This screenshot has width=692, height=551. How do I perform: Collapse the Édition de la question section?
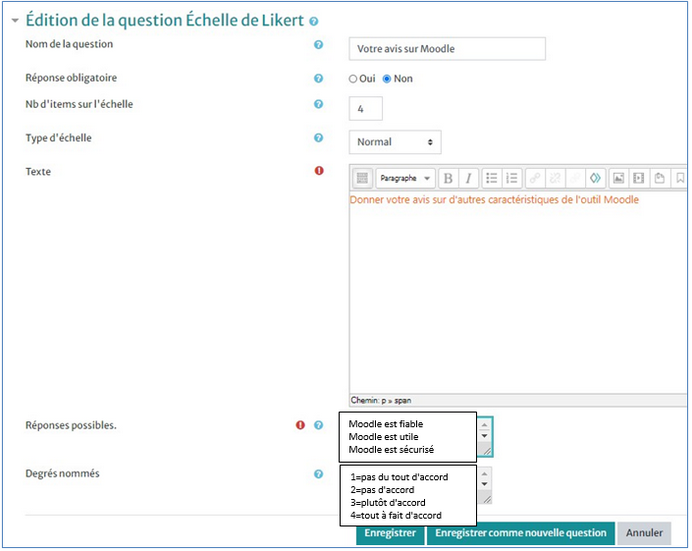point(15,20)
